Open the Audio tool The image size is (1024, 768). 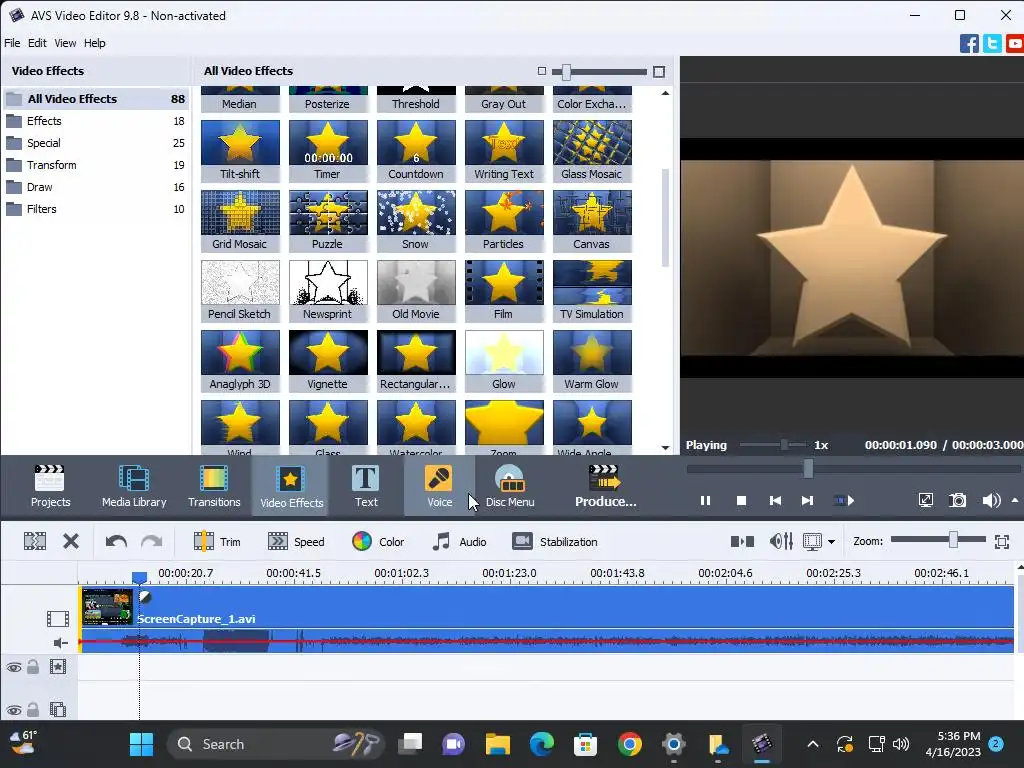point(459,541)
